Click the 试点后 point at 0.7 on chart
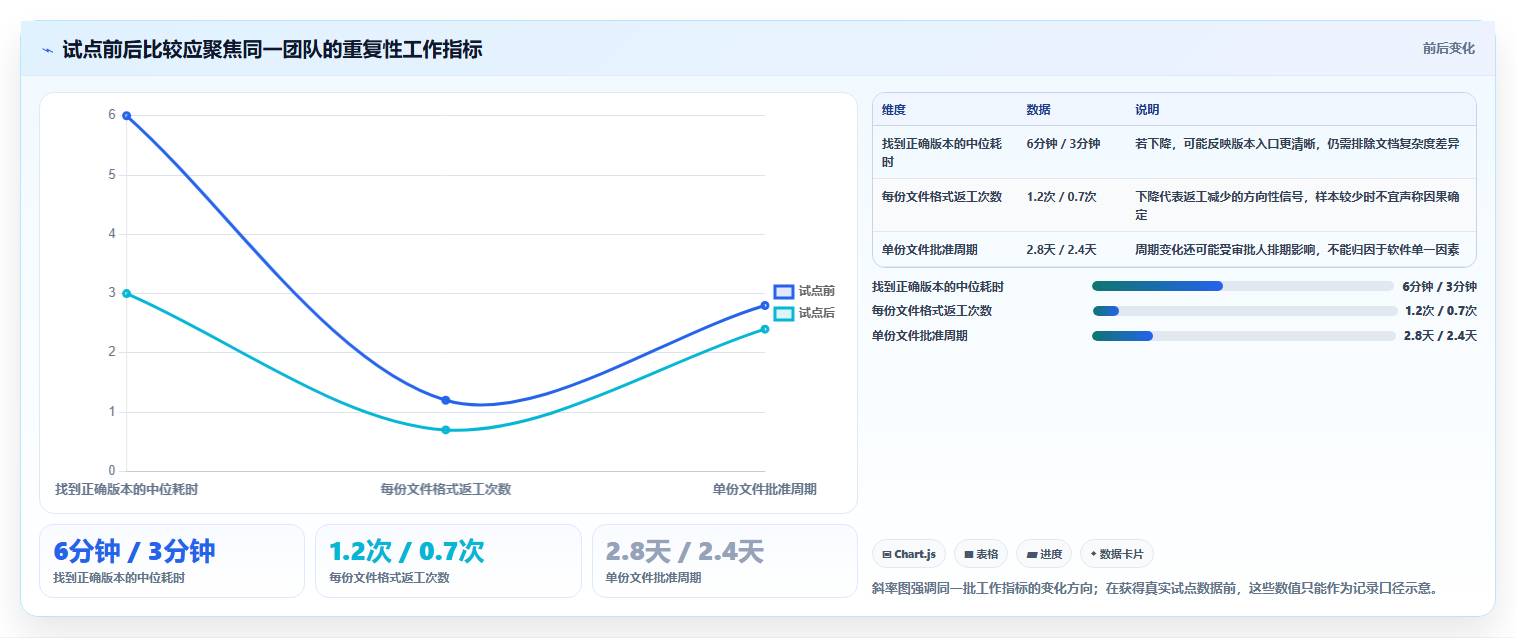This screenshot has width=1516, height=638. (446, 430)
